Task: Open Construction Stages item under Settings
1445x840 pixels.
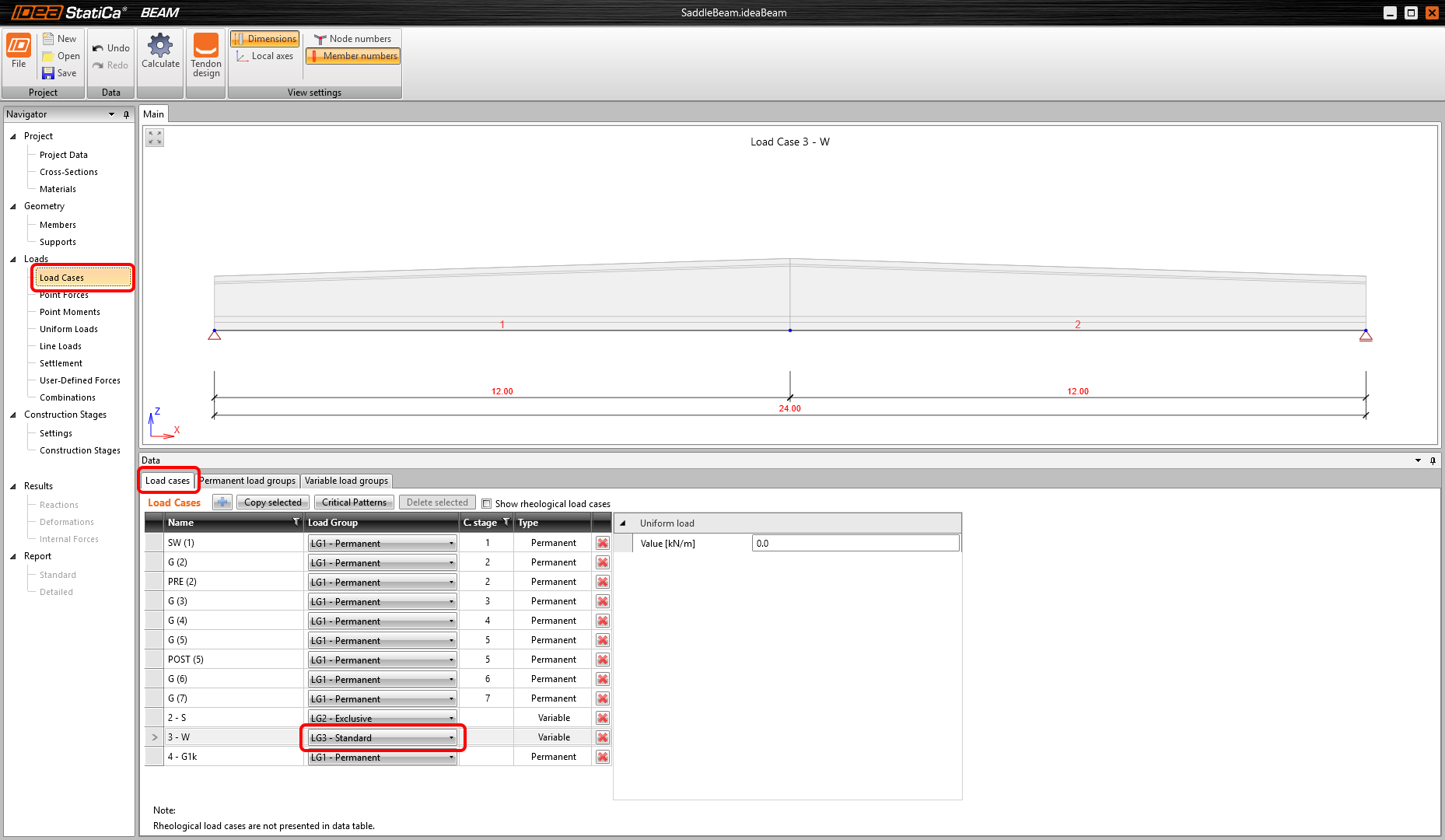Action: [80, 450]
